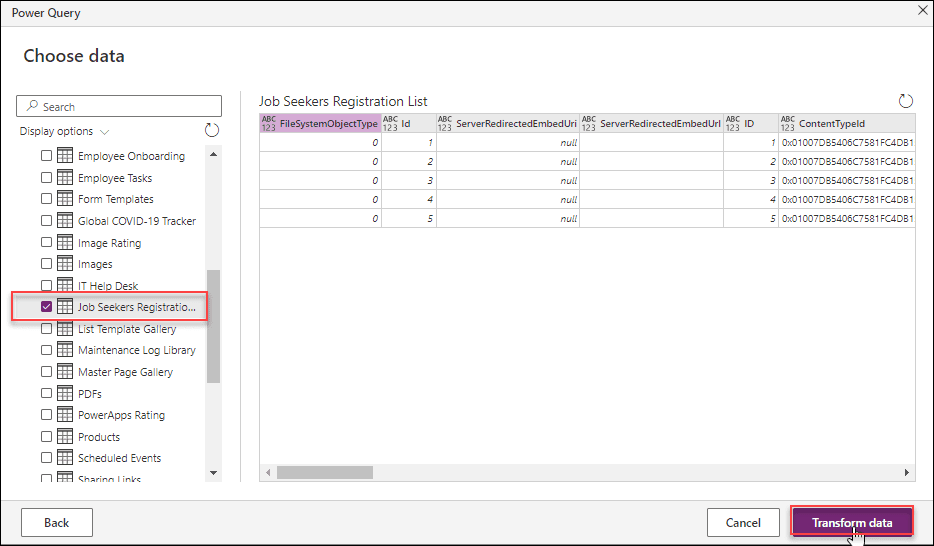
Task: Click FileSystemObjectType column data type icon
Action: click(x=269, y=123)
